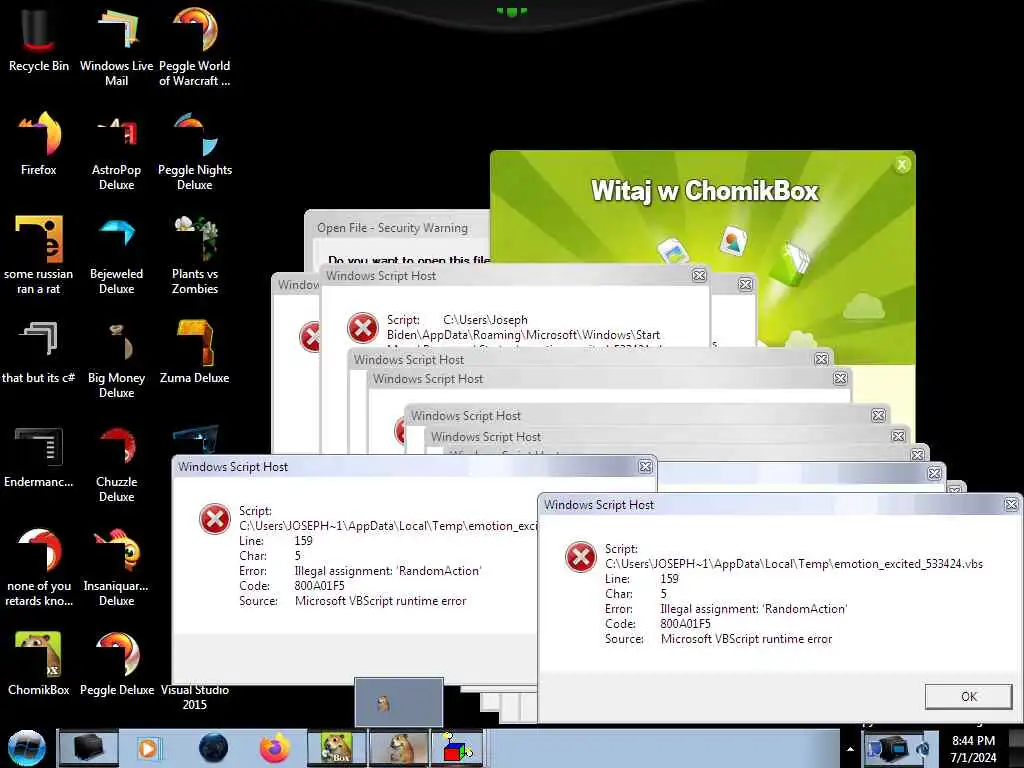Click the hamster taskbar preview thumbnail
Screen dimensions: 1024x768
pos(398,702)
